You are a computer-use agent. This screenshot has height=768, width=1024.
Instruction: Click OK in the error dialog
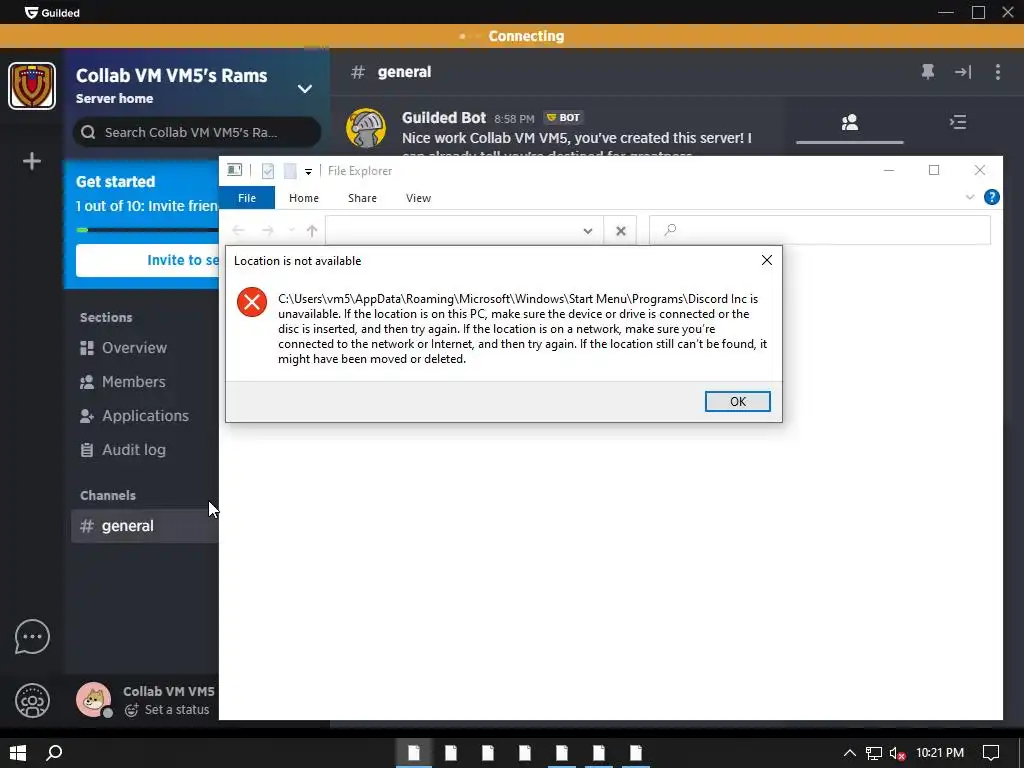(737, 401)
